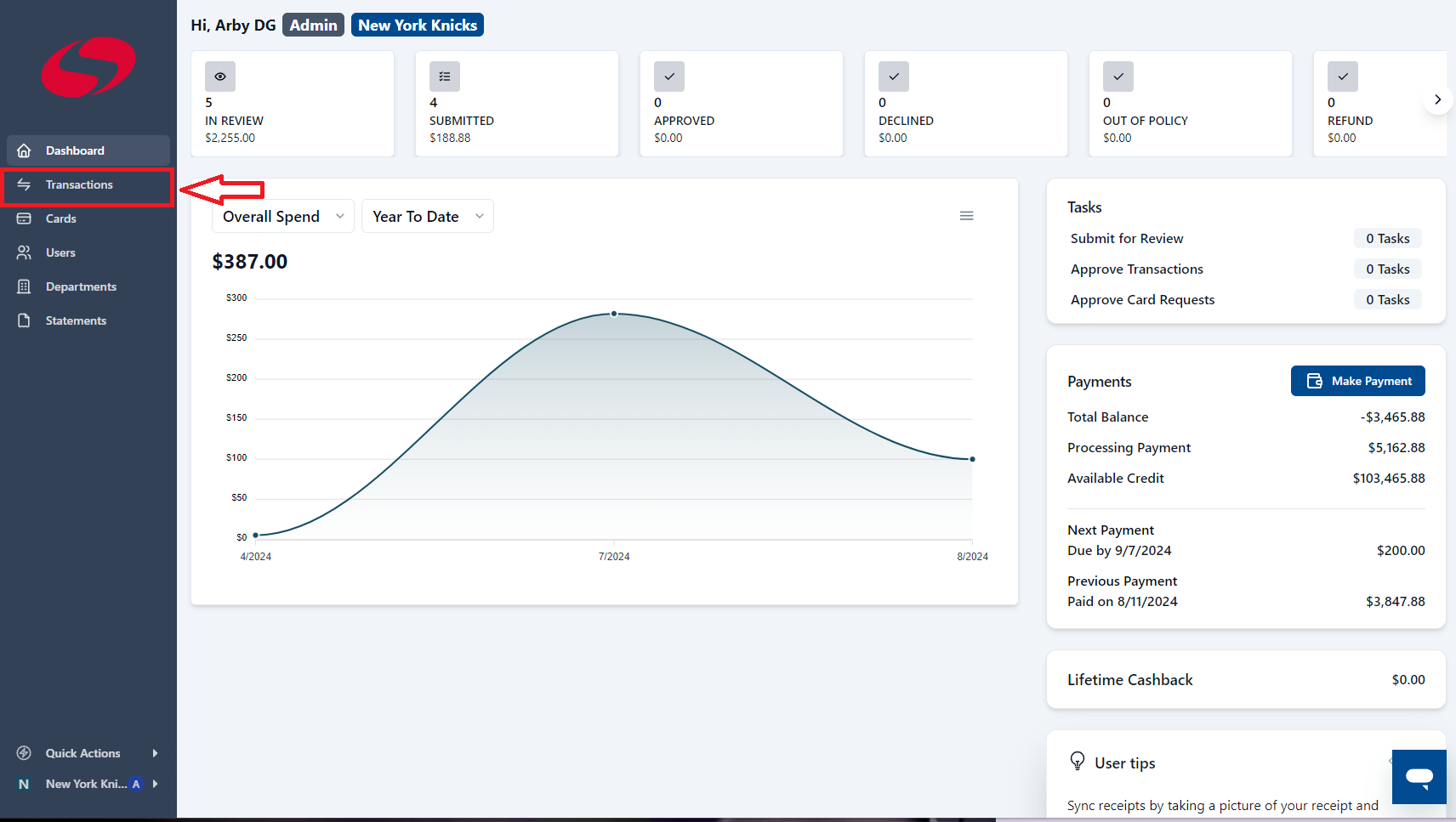Viewport: 1456px width, 822px height.
Task: Click the Paid on 8/11/2024 text
Action: coord(1123,602)
